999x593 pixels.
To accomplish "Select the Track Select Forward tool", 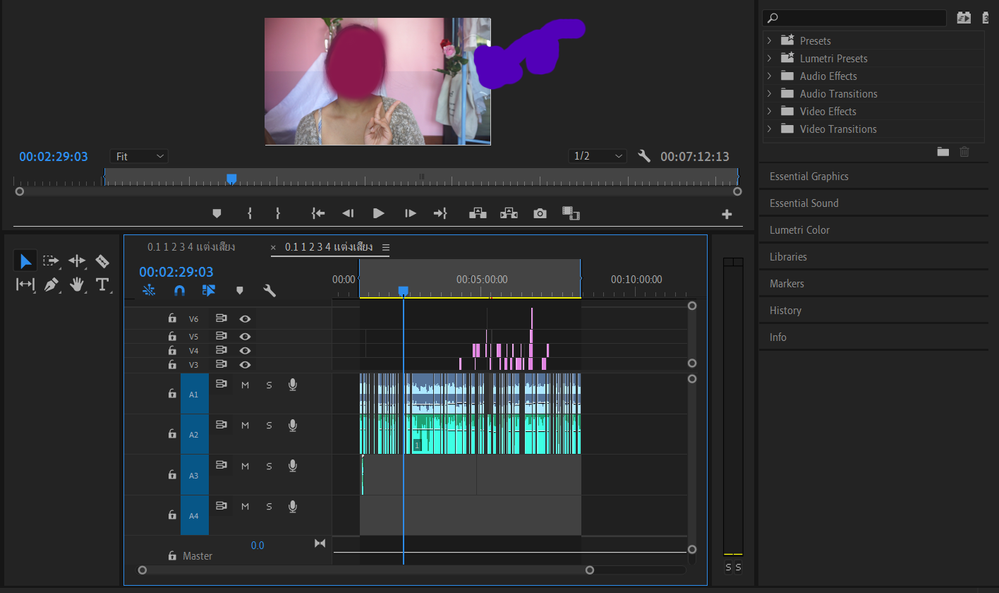I will [51, 261].
